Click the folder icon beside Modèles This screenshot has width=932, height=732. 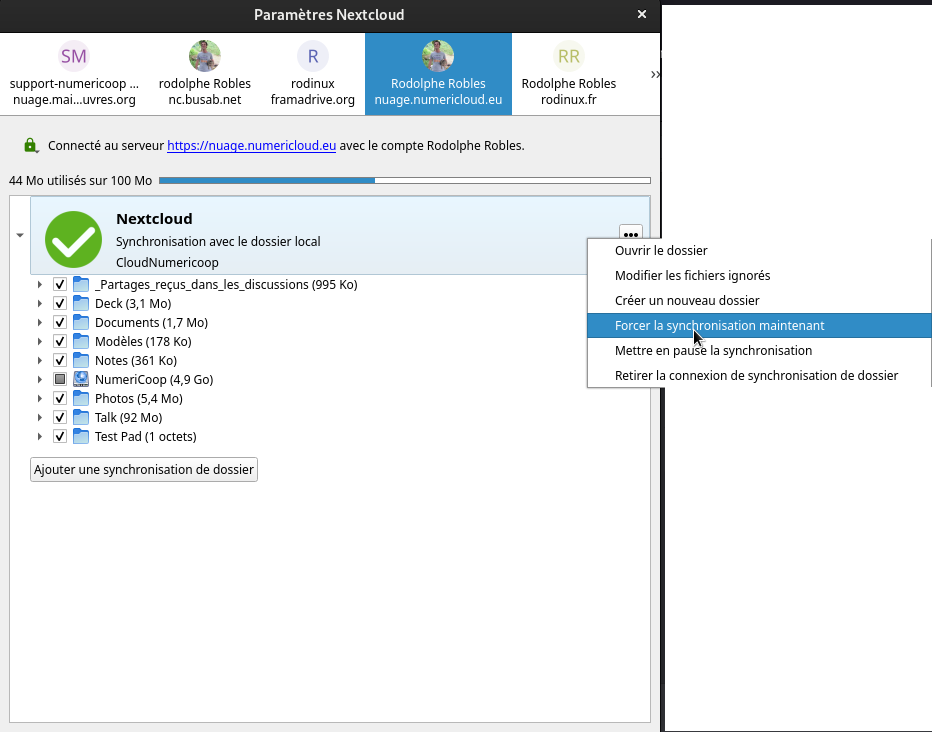(x=81, y=342)
